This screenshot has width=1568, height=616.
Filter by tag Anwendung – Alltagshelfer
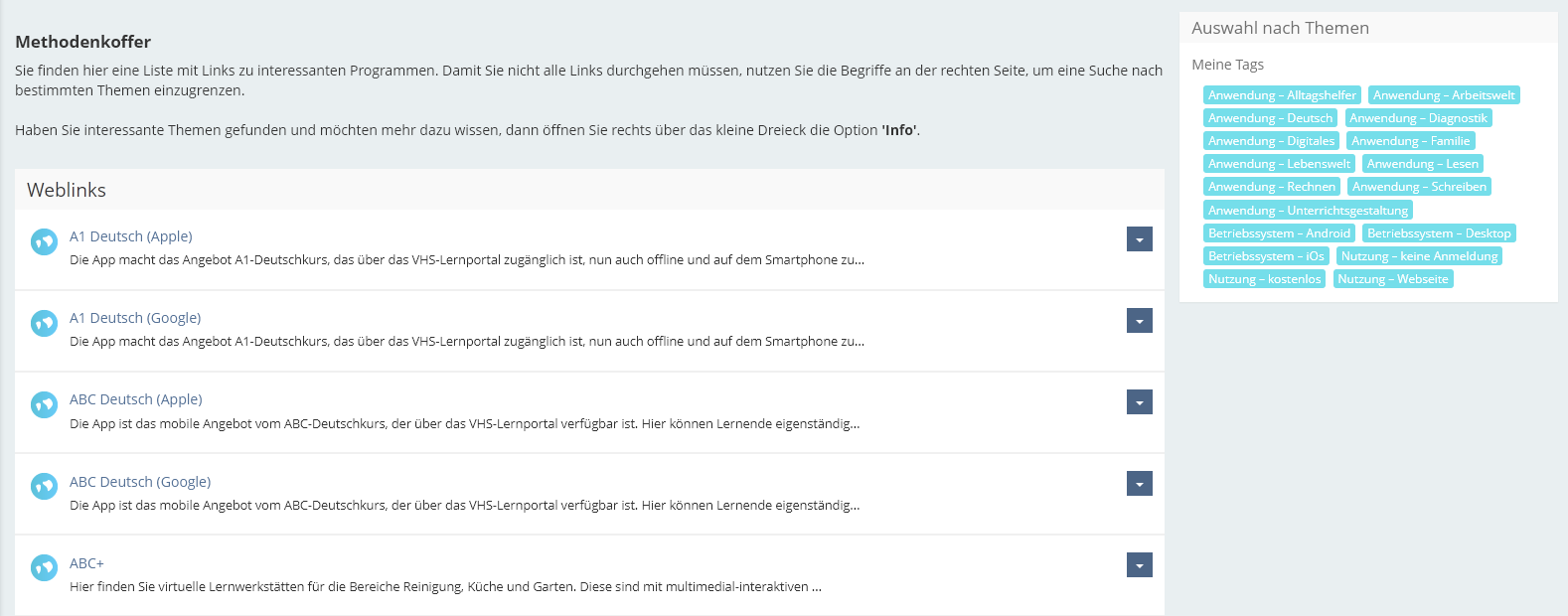point(1281,95)
